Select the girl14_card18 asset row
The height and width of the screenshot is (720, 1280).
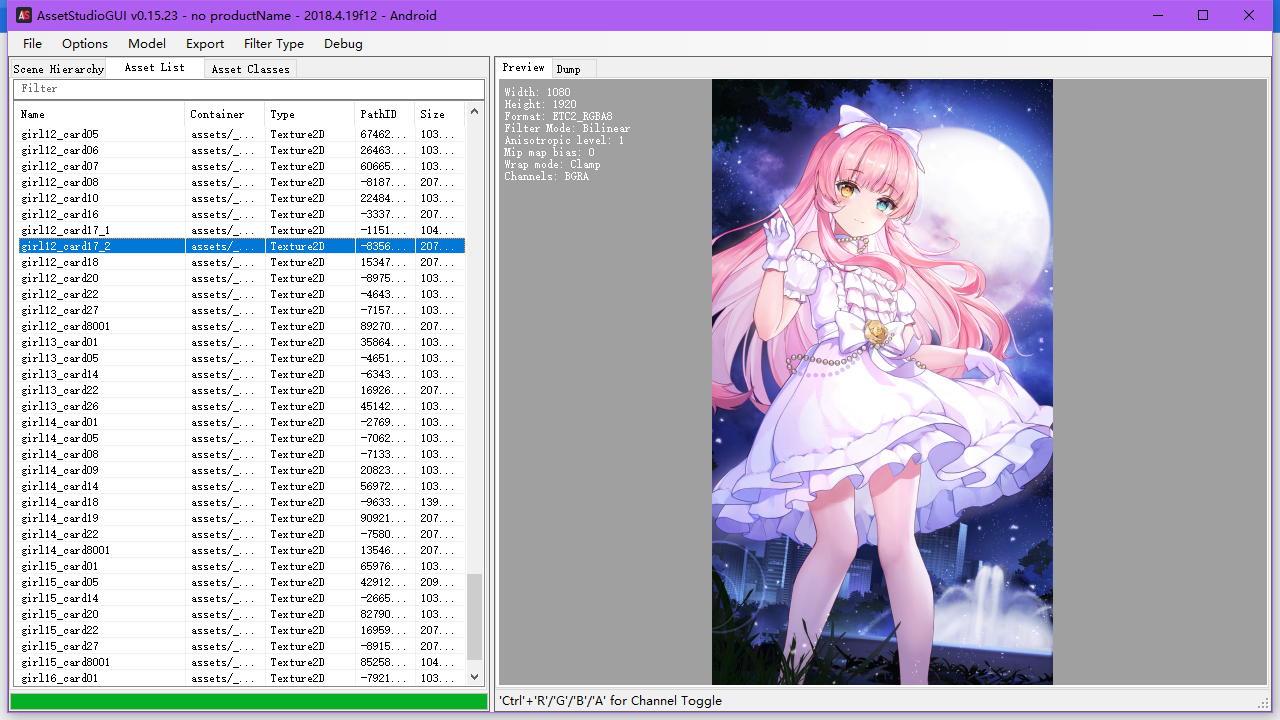[x=240, y=502]
